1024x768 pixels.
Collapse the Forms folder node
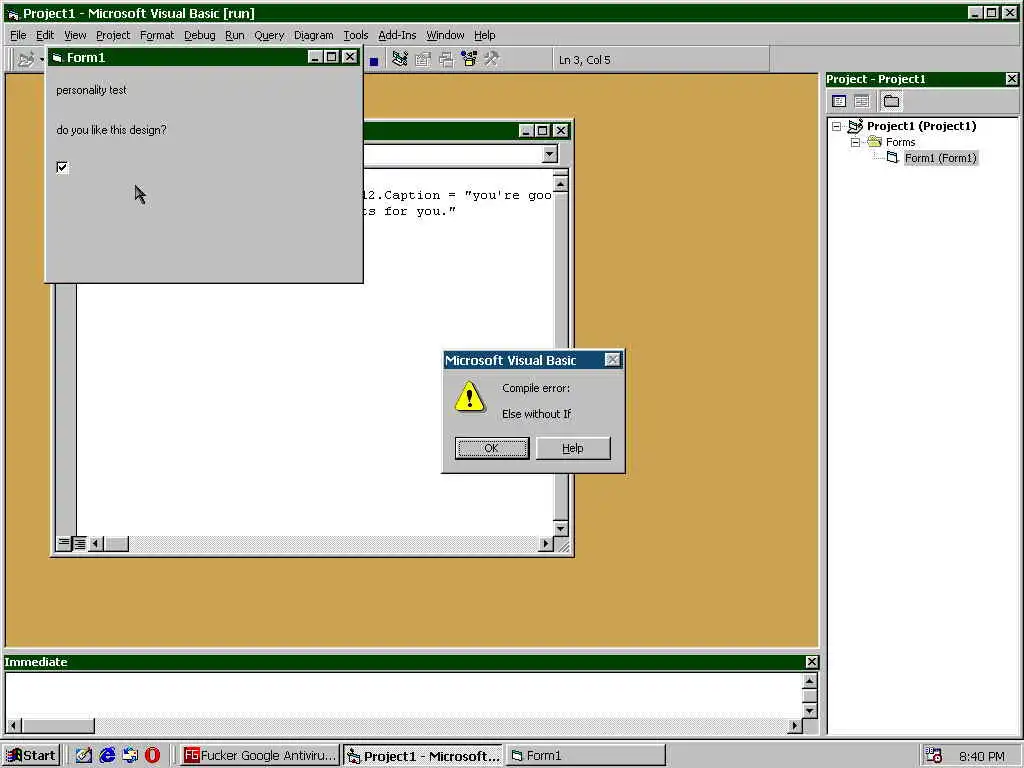tap(855, 142)
